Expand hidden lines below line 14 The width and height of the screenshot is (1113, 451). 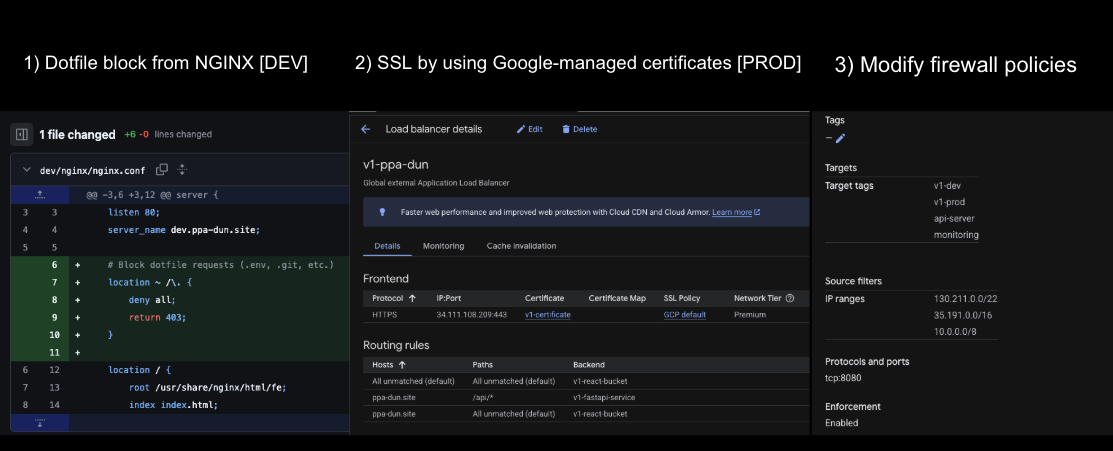[x=40, y=423]
